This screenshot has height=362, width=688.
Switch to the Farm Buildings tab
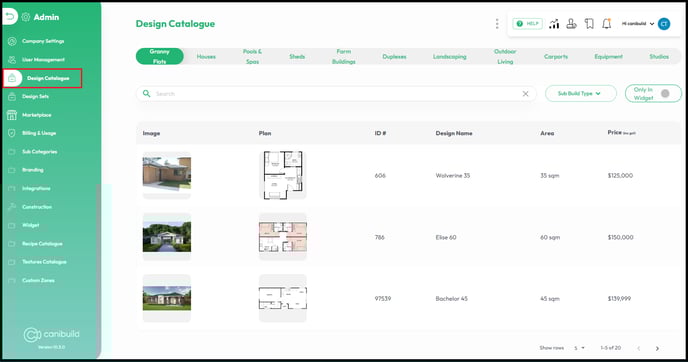pos(344,57)
